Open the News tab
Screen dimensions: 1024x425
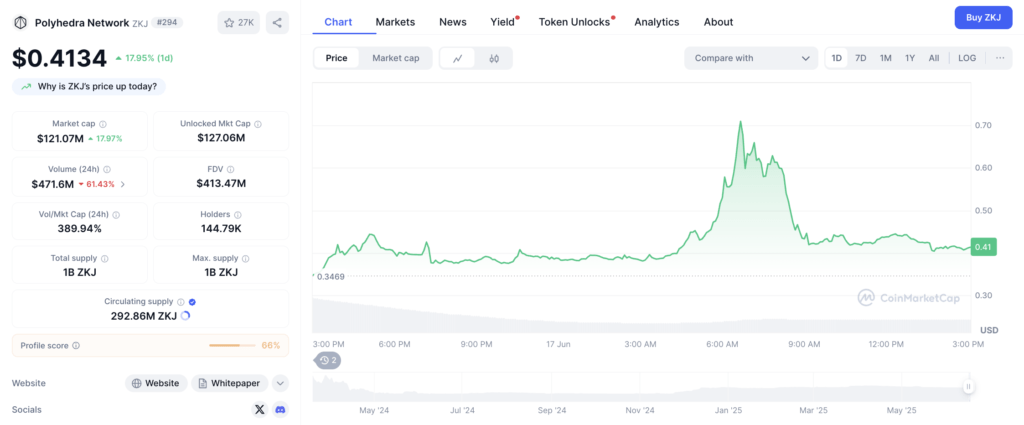(x=453, y=22)
